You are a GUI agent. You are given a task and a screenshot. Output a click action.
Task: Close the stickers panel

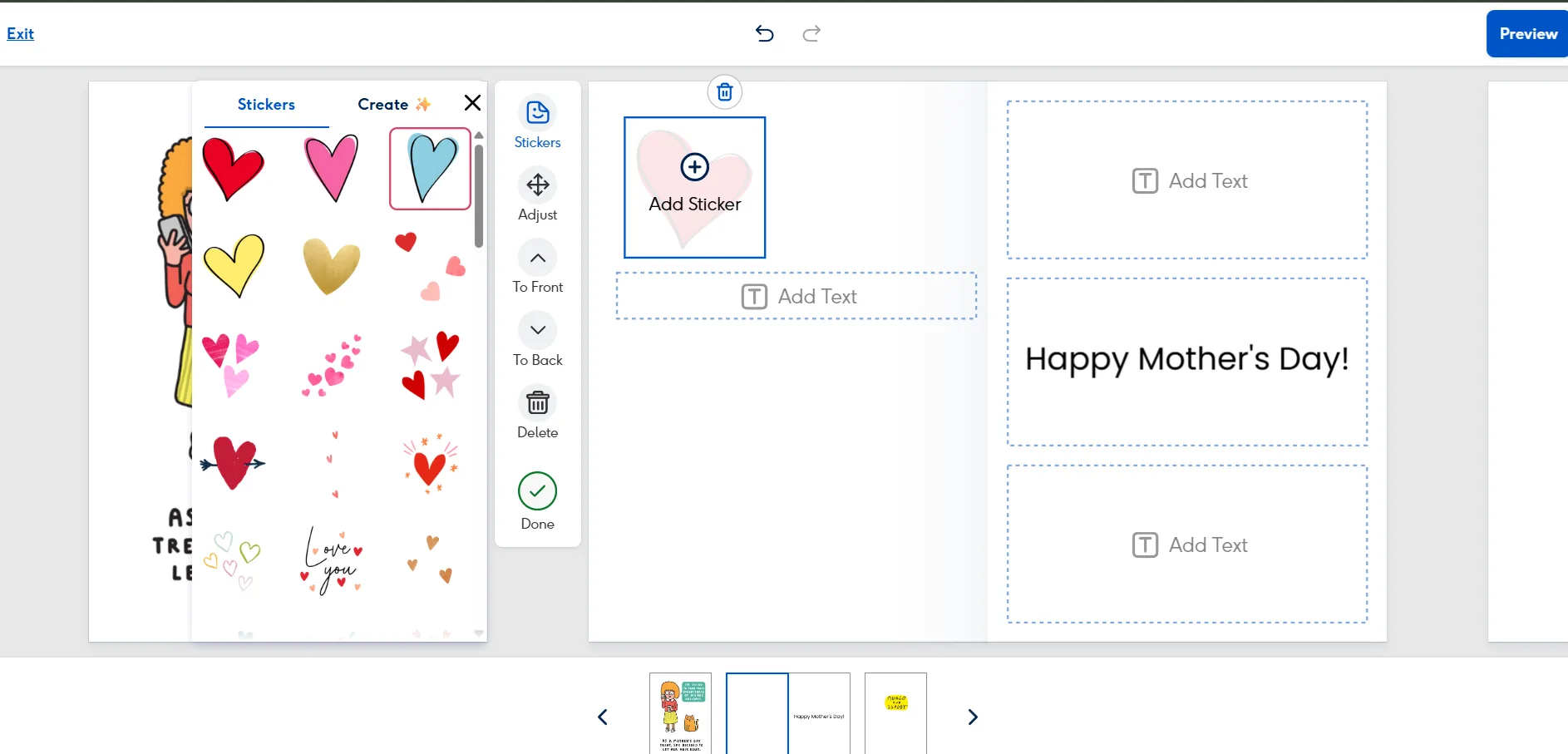[x=472, y=103]
